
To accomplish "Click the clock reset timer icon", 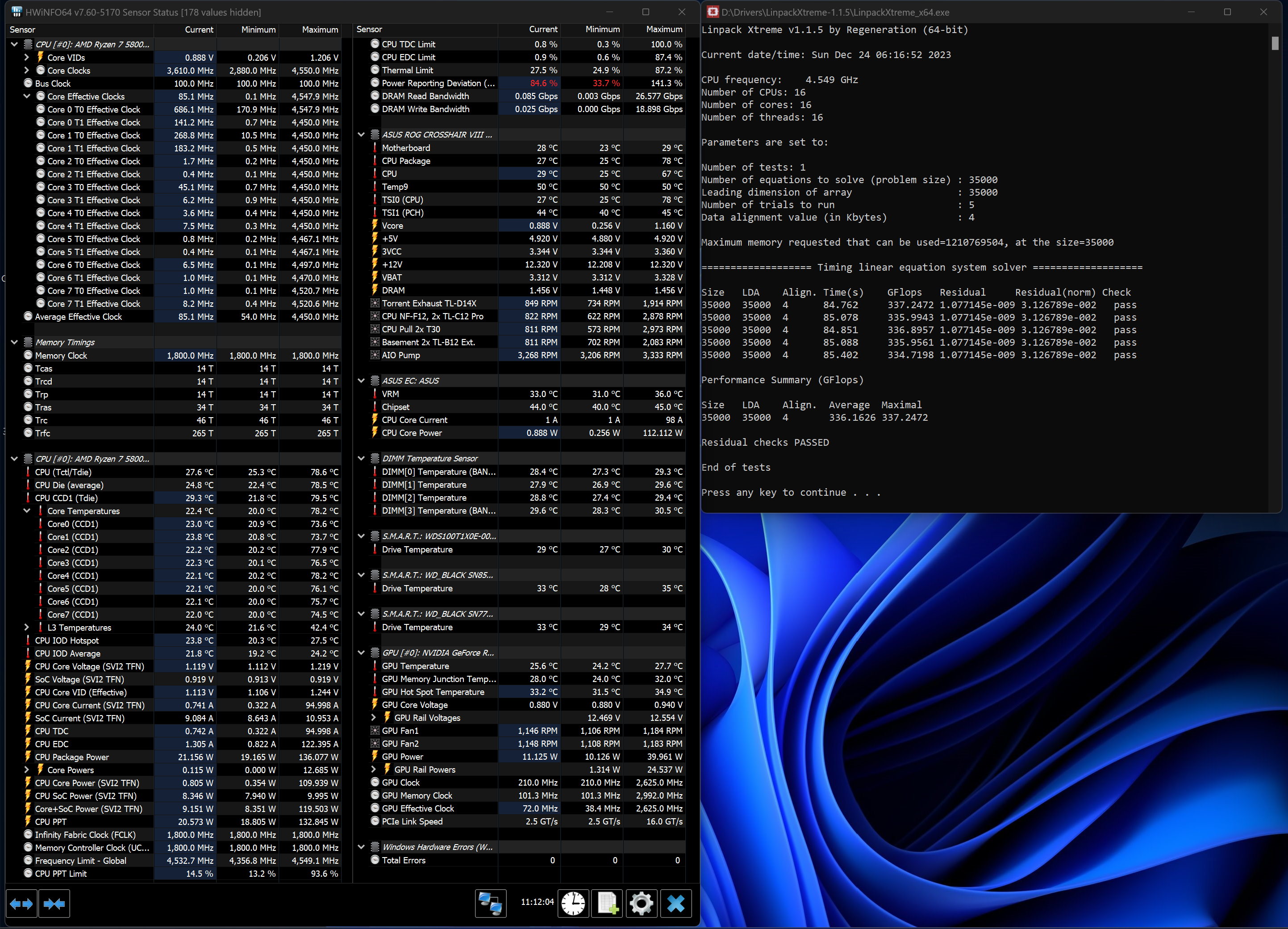I will [x=573, y=904].
